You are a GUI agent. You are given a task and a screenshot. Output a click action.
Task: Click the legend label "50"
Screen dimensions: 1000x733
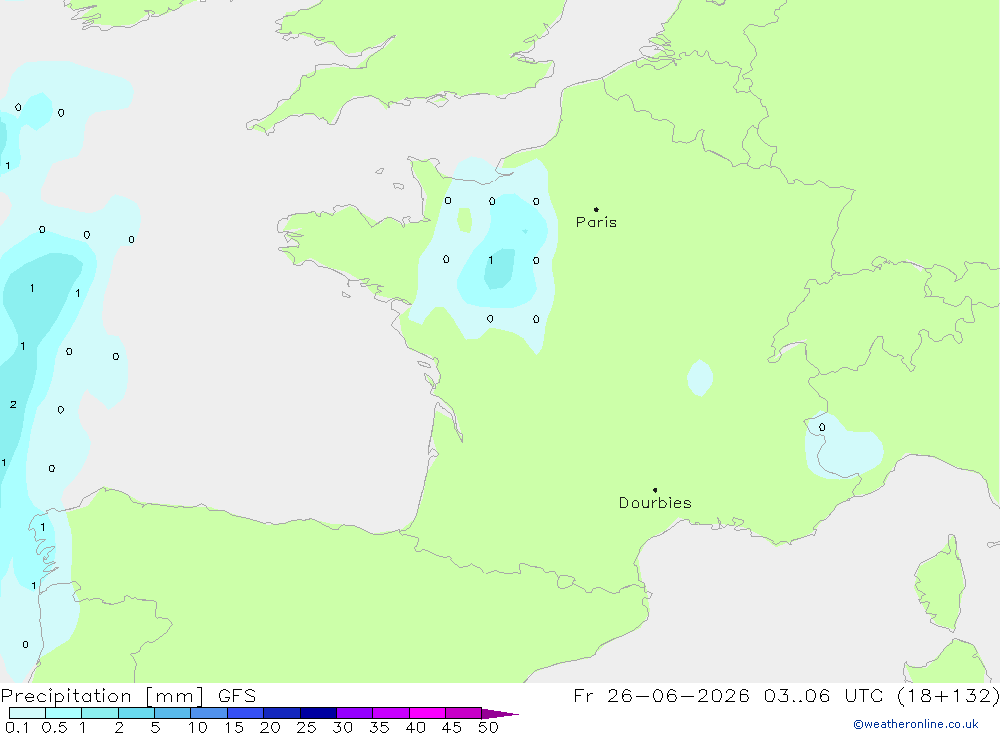(x=488, y=727)
